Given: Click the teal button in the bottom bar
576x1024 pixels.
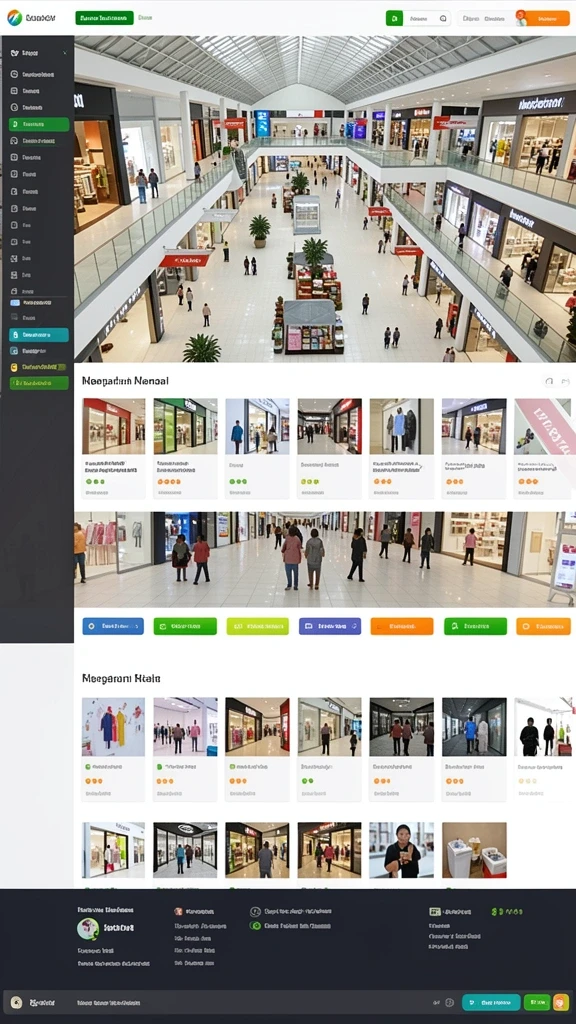Looking at the screenshot, I should (491, 1002).
